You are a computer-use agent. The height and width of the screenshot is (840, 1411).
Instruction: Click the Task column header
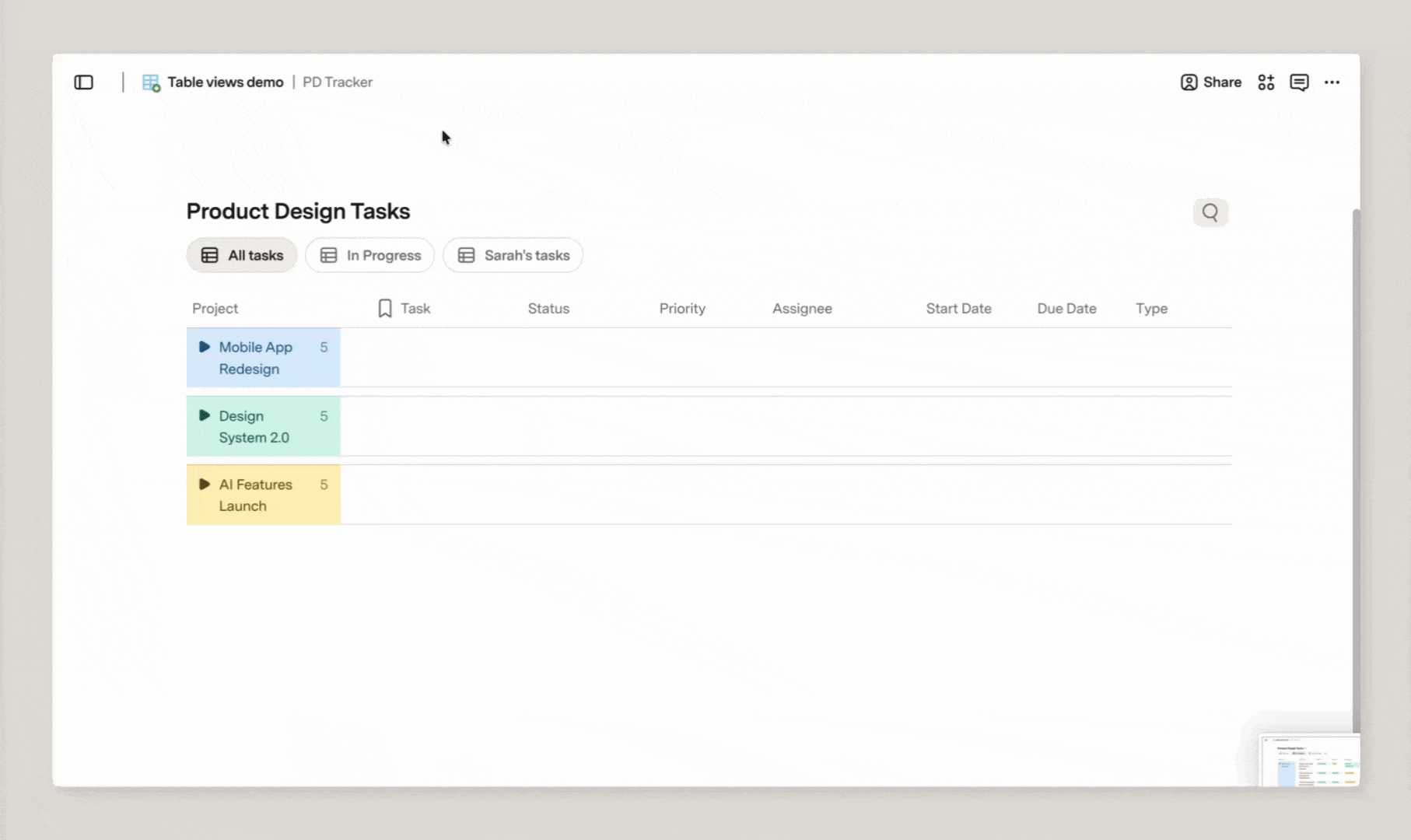point(415,309)
